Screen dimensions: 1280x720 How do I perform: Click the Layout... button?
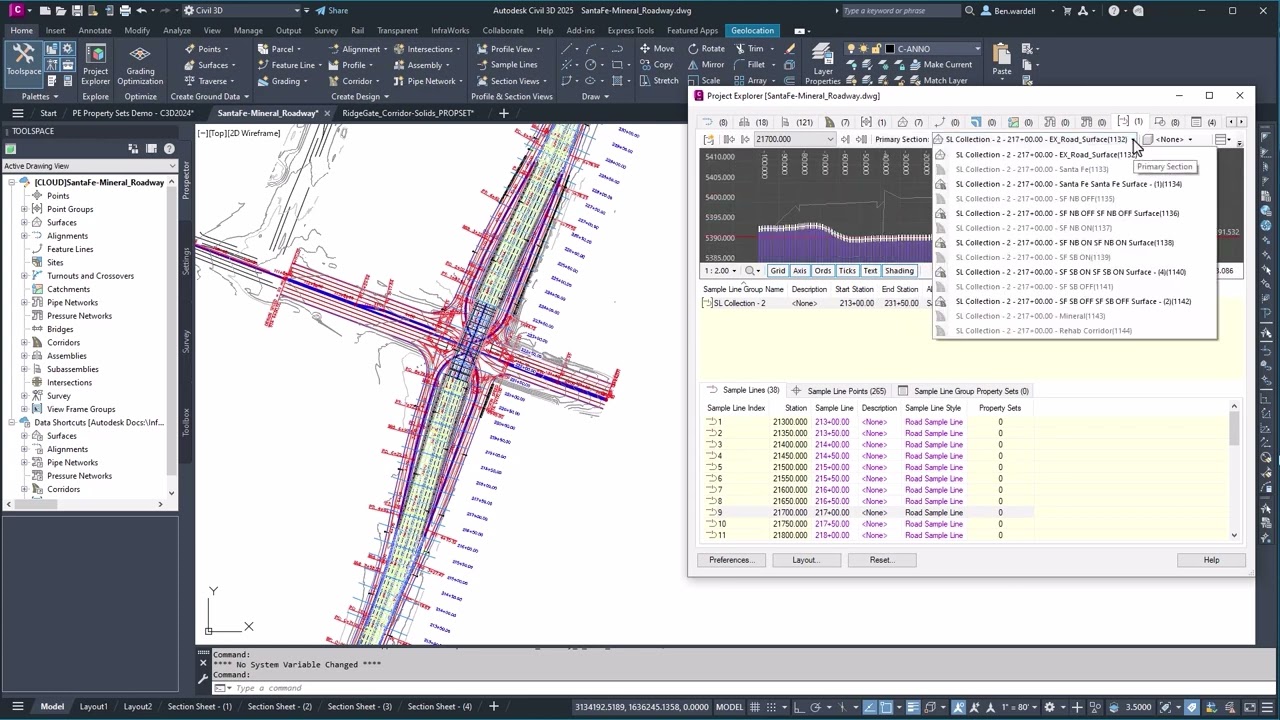pyautogui.click(x=806, y=560)
